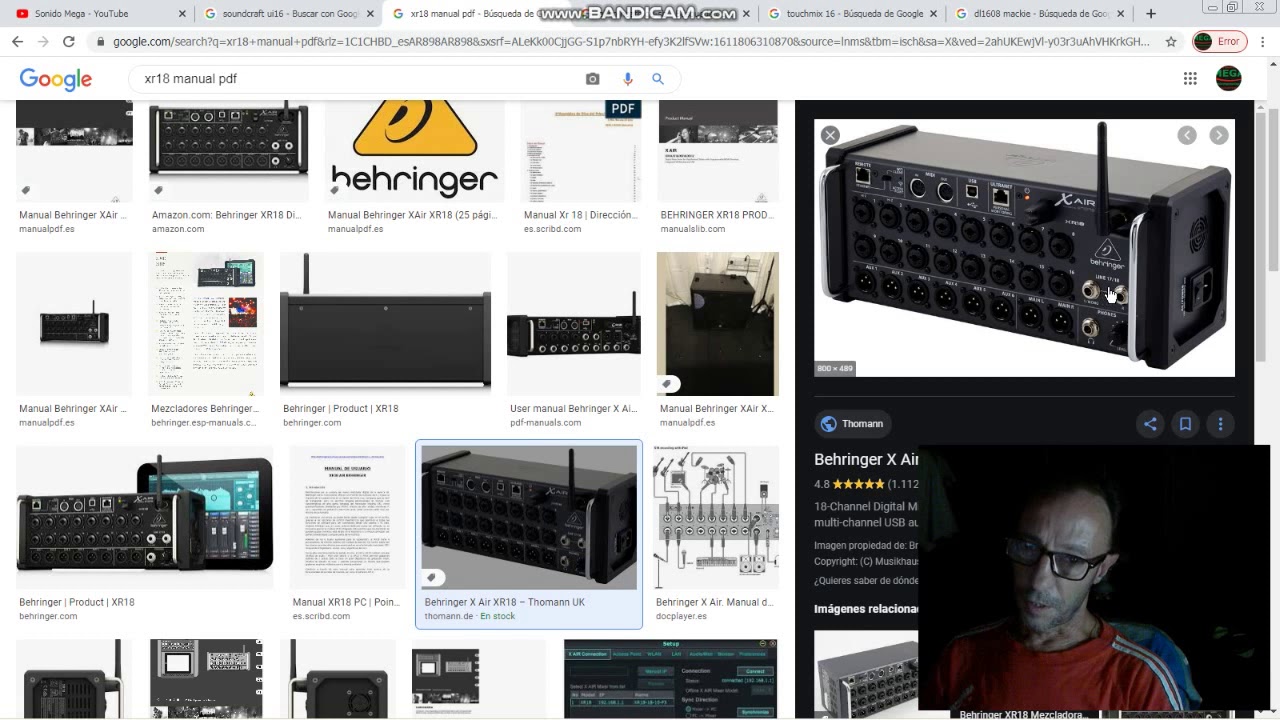Open docplayer.es wiring diagram thumbnail

[716, 518]
